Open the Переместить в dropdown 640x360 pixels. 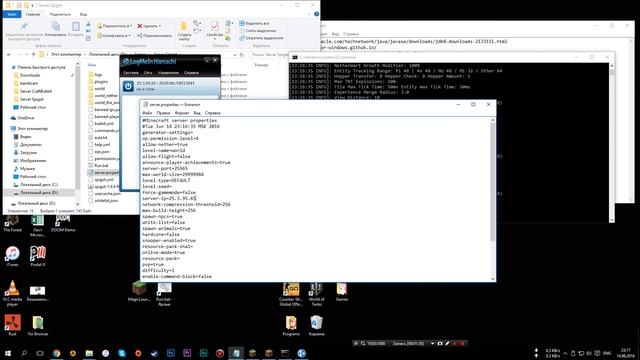[114, 26]
